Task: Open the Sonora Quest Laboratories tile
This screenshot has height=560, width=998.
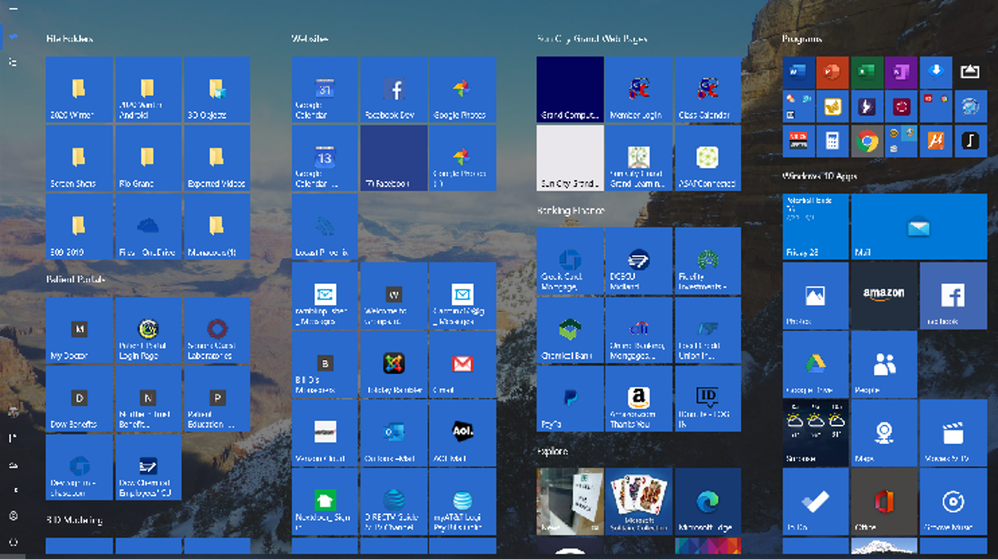Action: pyautogui.click(x=217, y=330)
